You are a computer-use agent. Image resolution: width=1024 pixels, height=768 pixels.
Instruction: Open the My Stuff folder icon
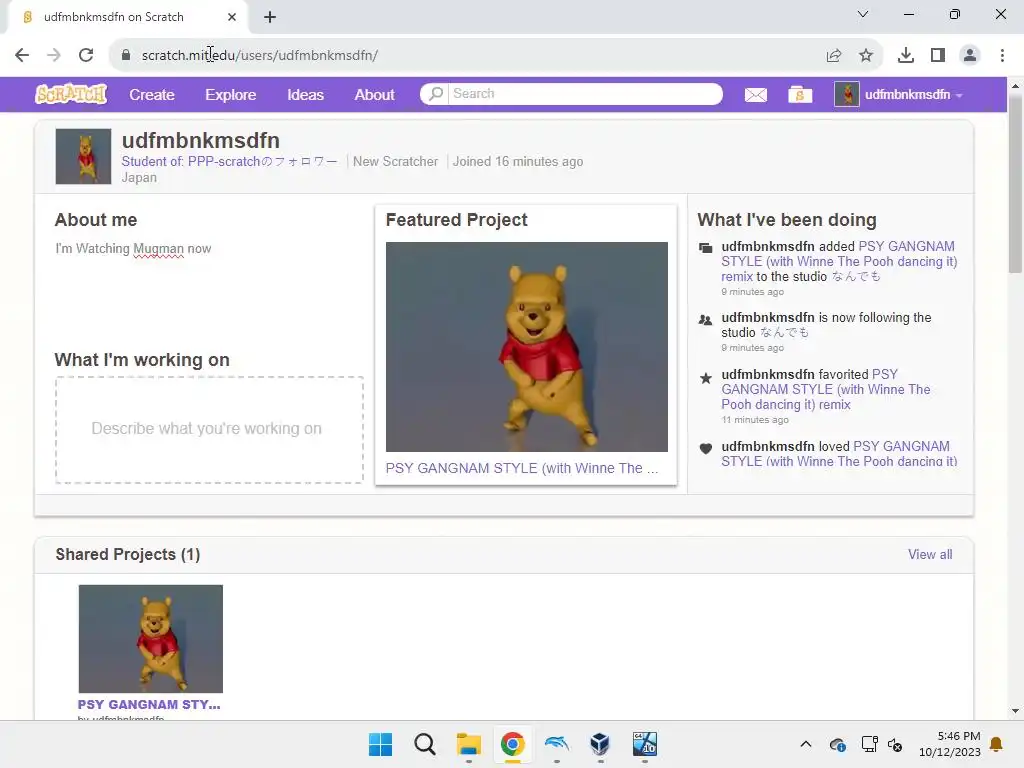click(x=800, y=95)
